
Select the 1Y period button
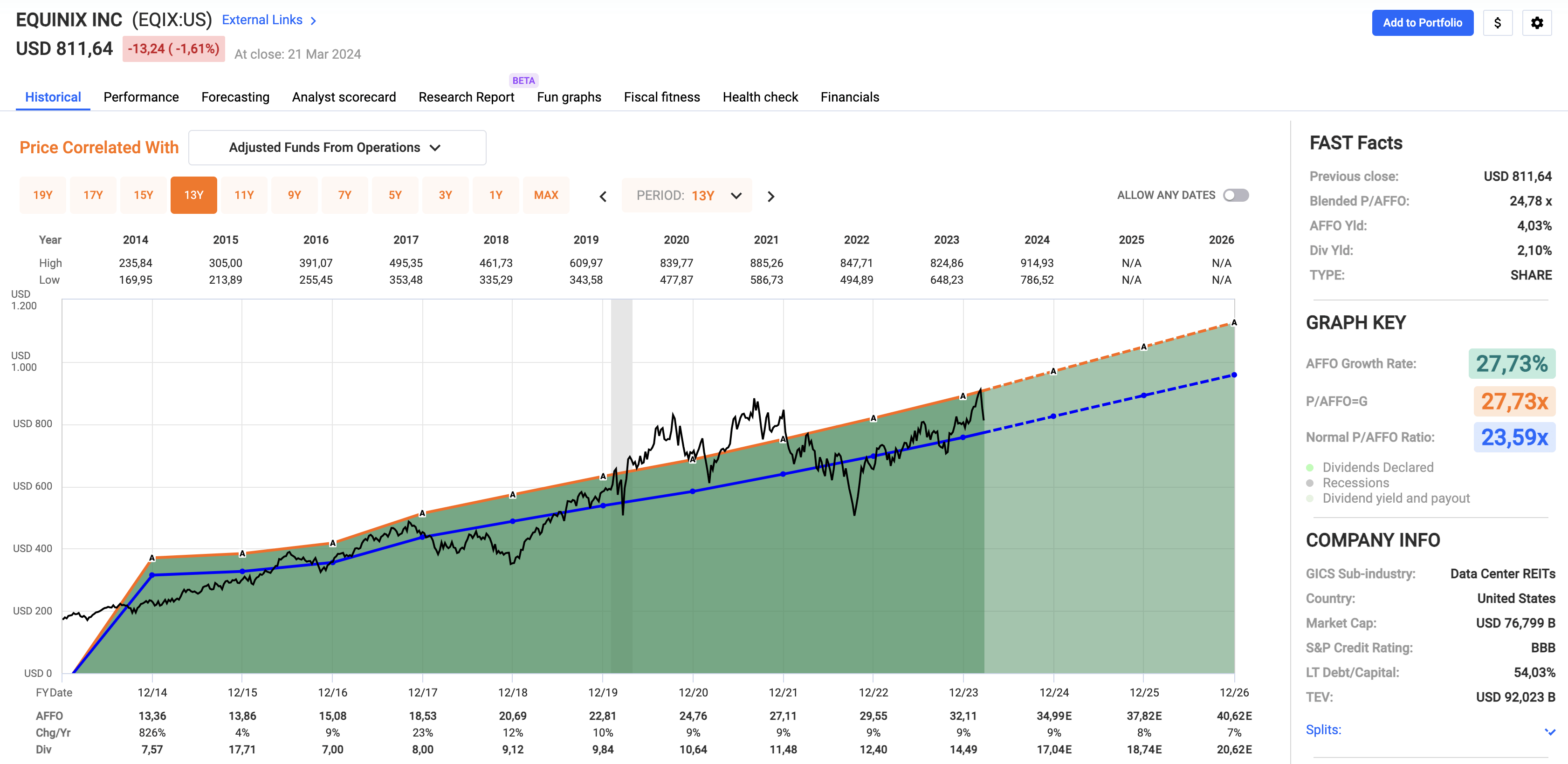[x=495, y=195]
